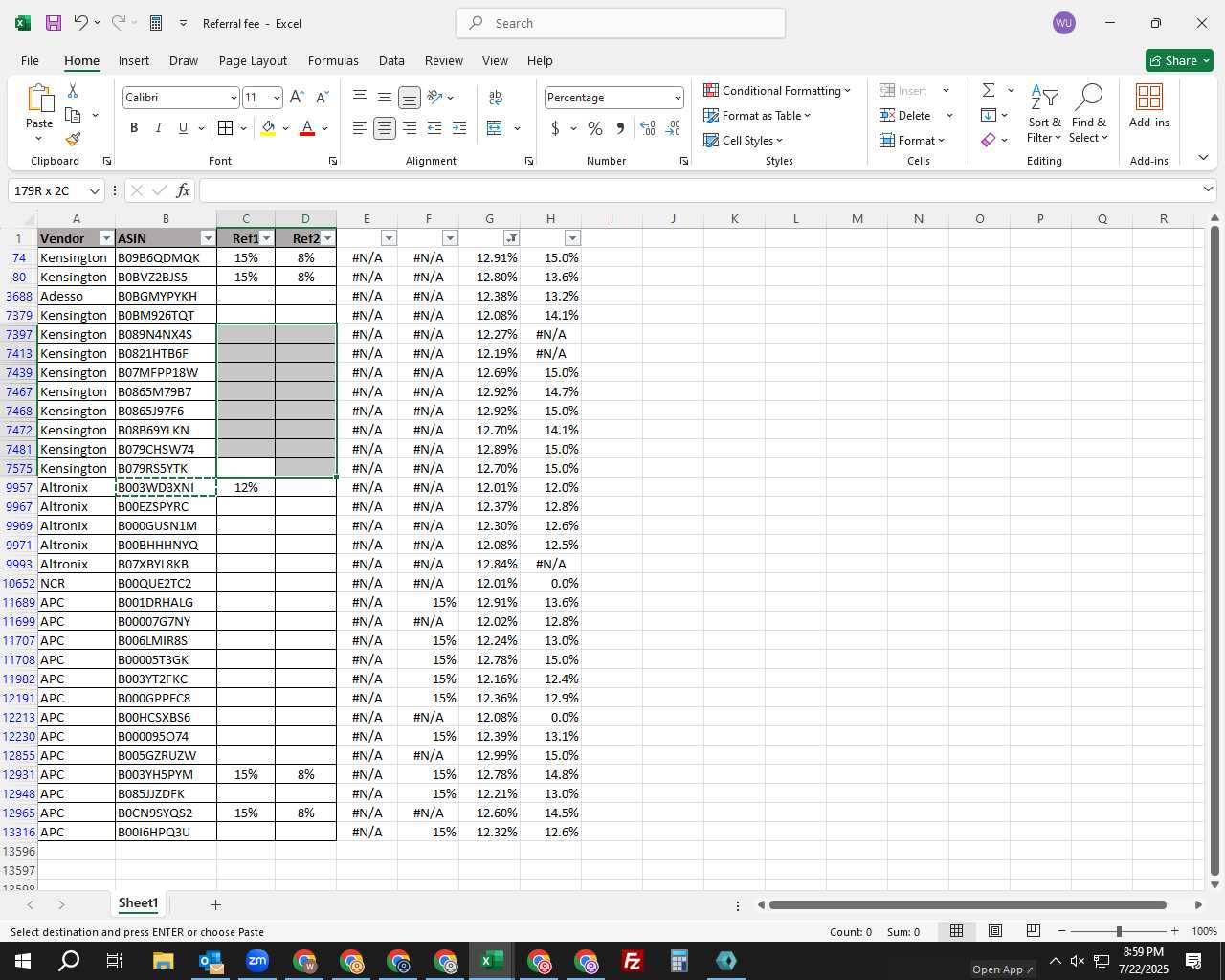Click the Save icon in title bar

tap(54, 23)
